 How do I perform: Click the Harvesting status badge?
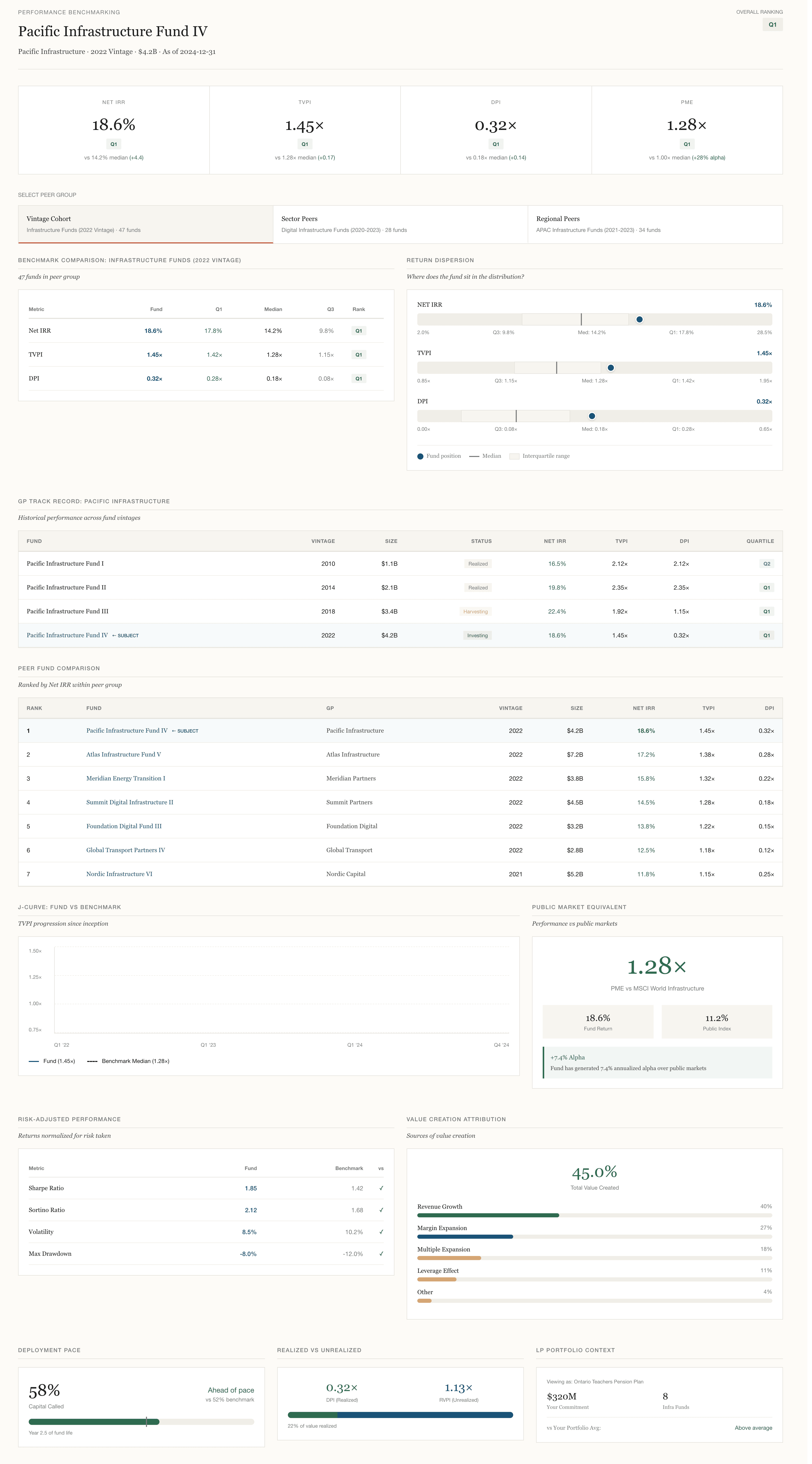(475, 612)
